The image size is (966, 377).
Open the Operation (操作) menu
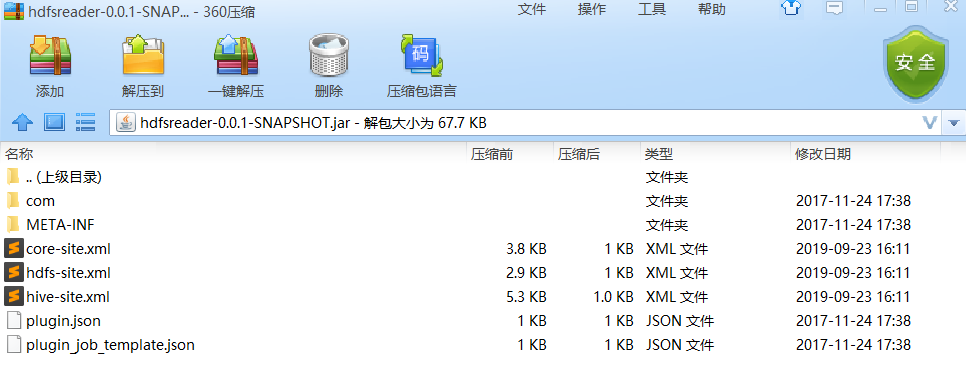592,9
